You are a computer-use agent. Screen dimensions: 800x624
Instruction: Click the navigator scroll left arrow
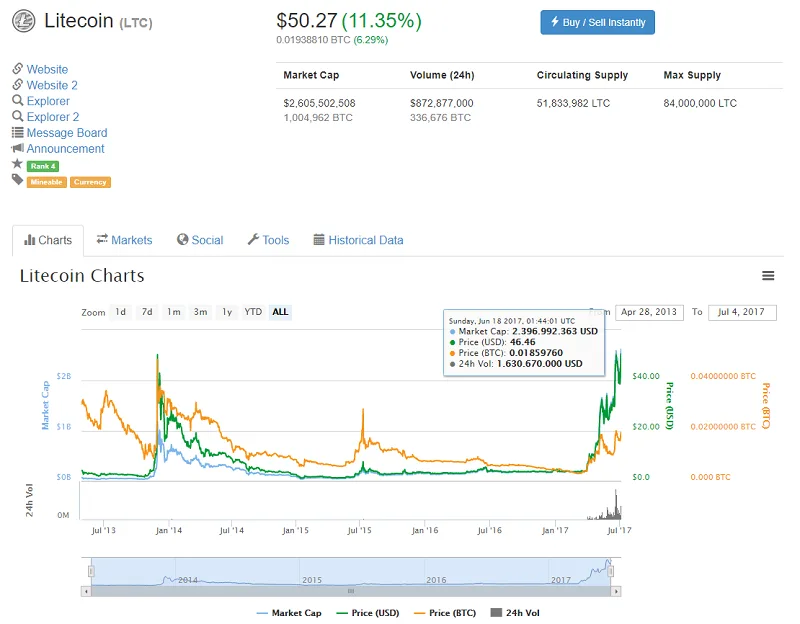(86, 591)
